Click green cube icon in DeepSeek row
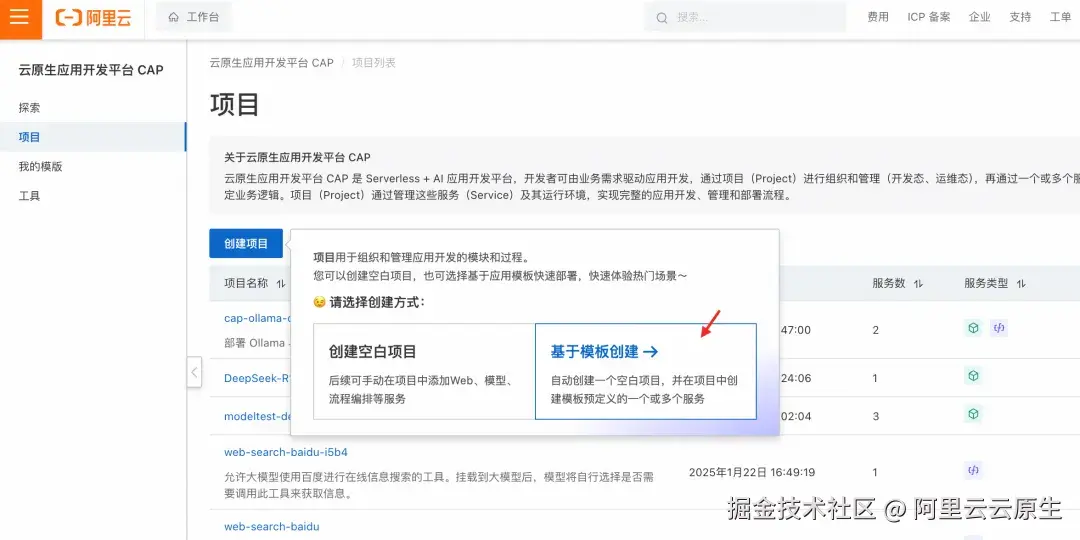Image resolution: width=1080 pixels, height=540 pixels. point(973,376)
